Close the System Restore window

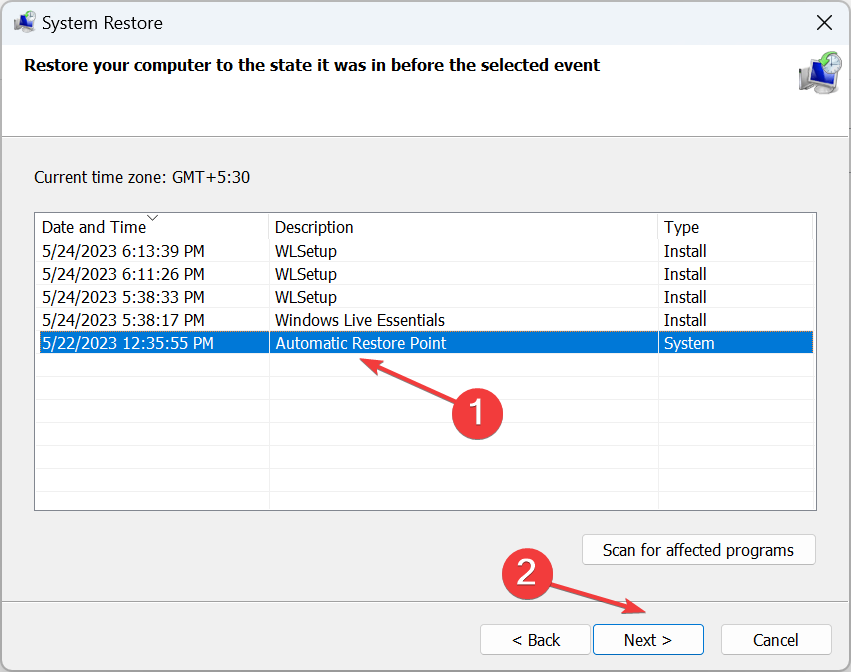(824, 22)
